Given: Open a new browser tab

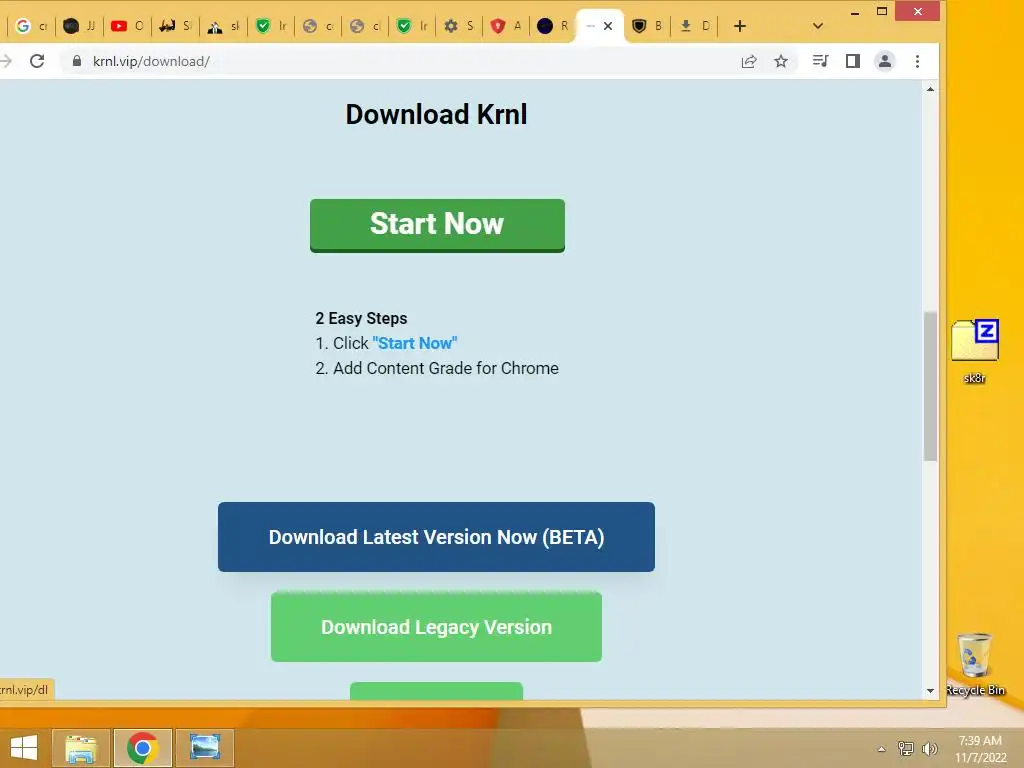Looking at the screenshot, I should click(x=739, y=26).
